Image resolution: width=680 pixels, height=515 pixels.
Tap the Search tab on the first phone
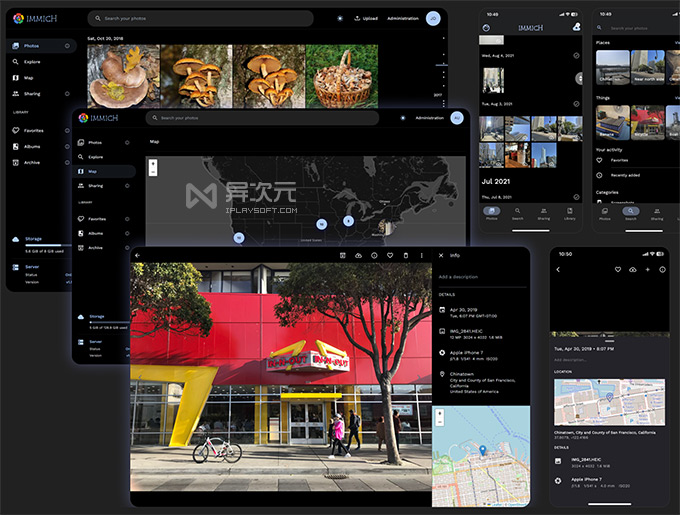[x=517, y=213]
